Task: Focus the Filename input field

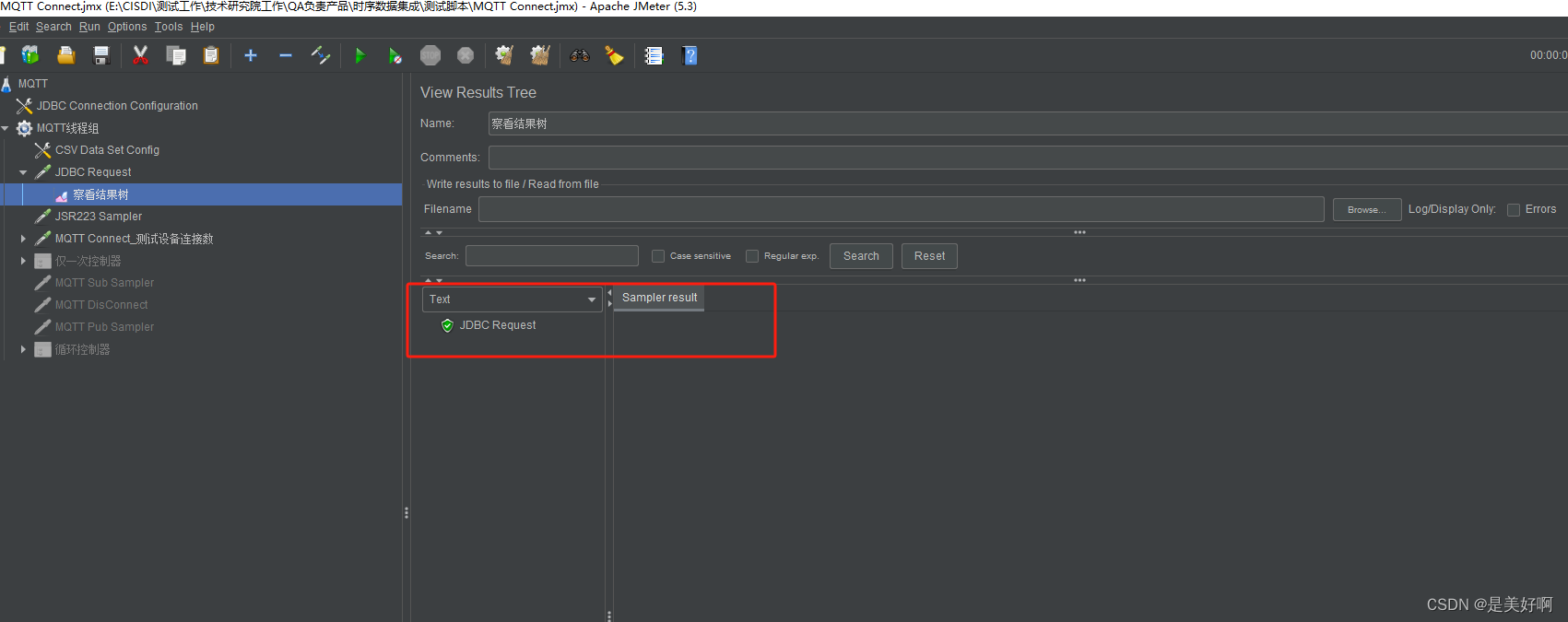Action: 902,209
